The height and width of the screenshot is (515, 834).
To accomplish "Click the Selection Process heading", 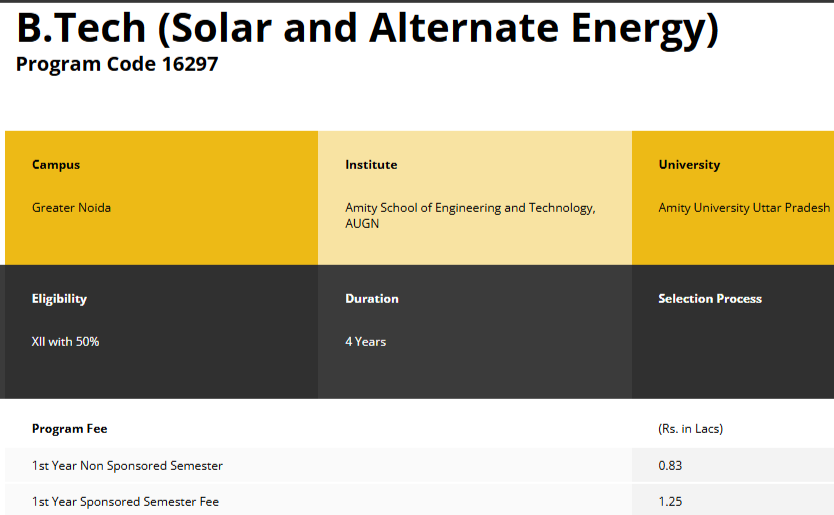I will [x=710, y=299].
